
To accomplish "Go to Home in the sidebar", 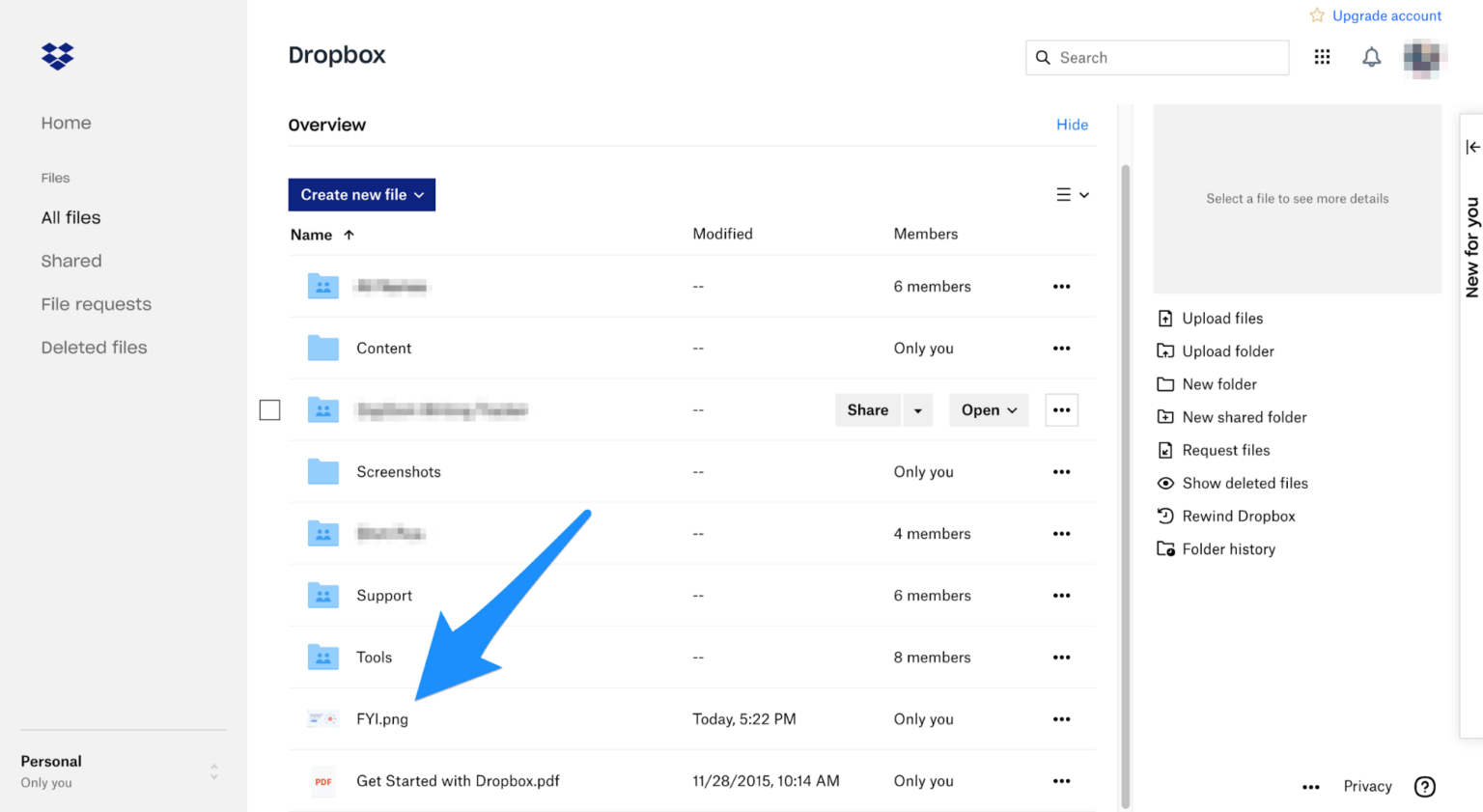I will (x=67, y=123).
